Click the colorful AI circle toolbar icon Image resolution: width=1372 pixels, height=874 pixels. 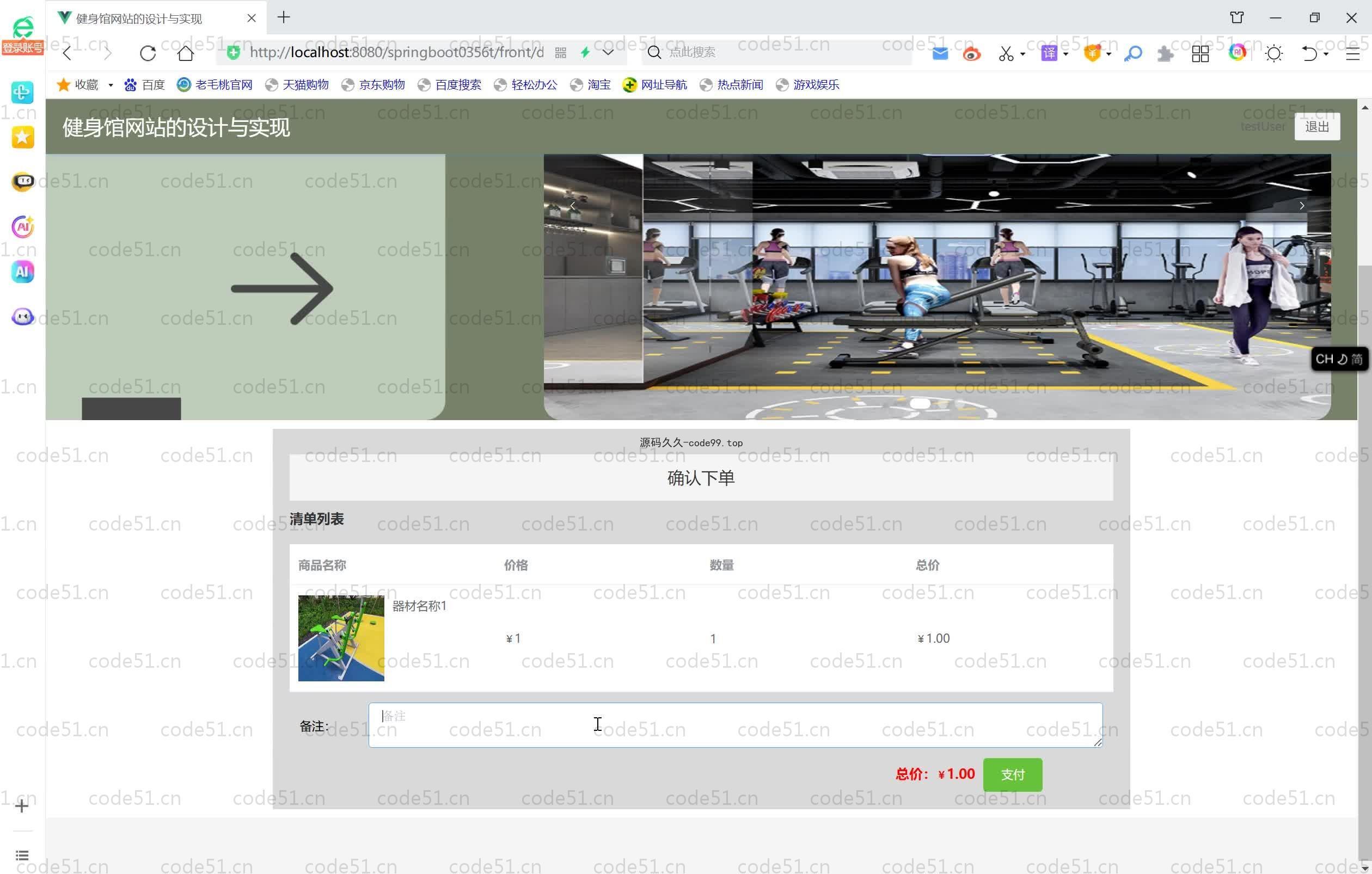click(1237, 53)
